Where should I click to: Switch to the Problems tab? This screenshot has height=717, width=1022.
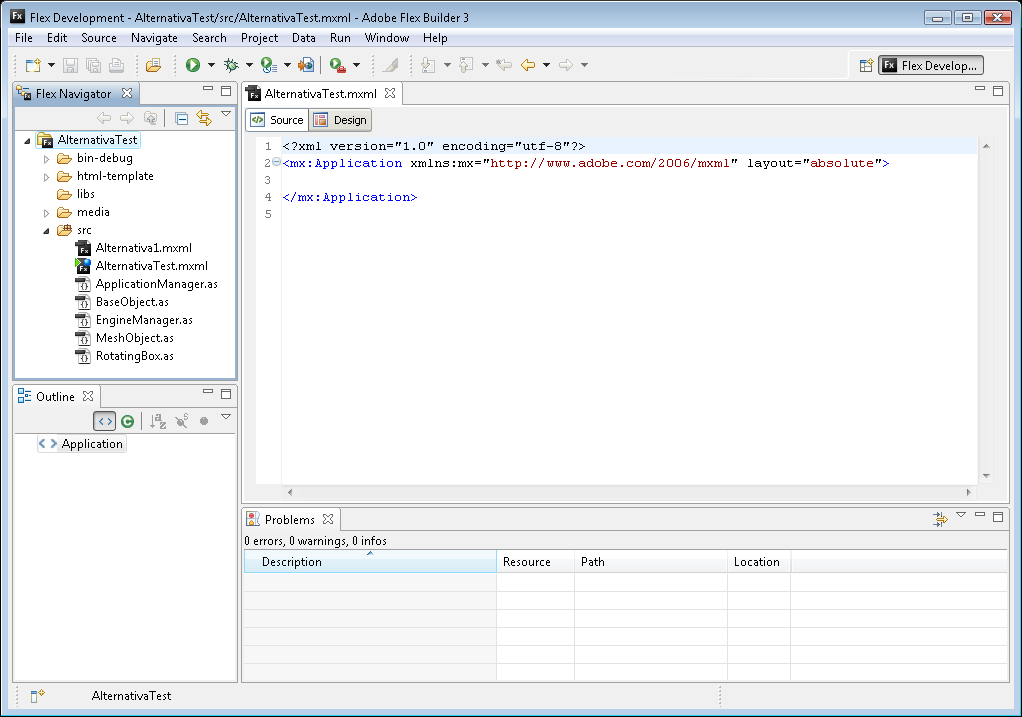click(289, 519)
